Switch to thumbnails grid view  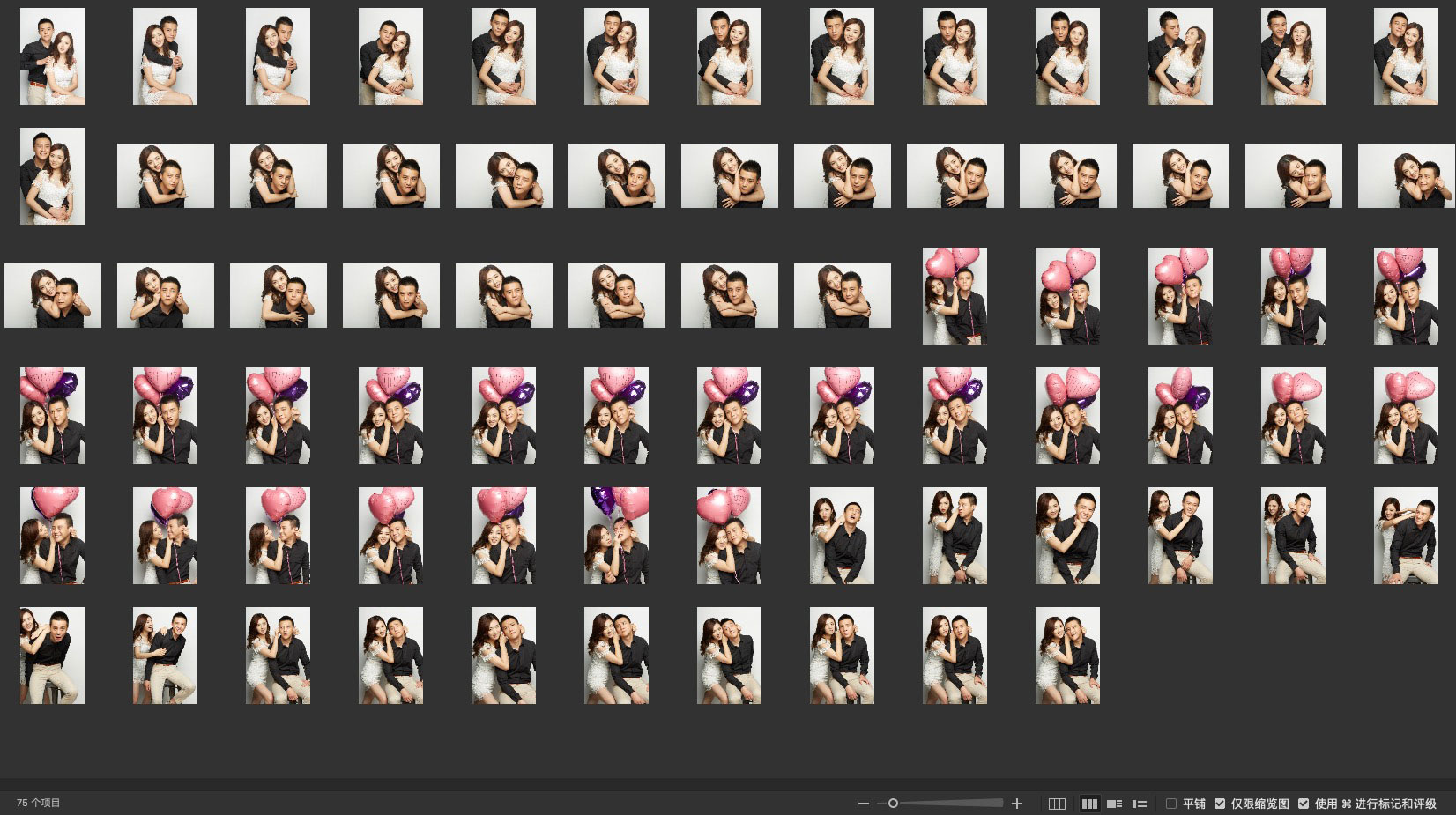coord(1089,804)
